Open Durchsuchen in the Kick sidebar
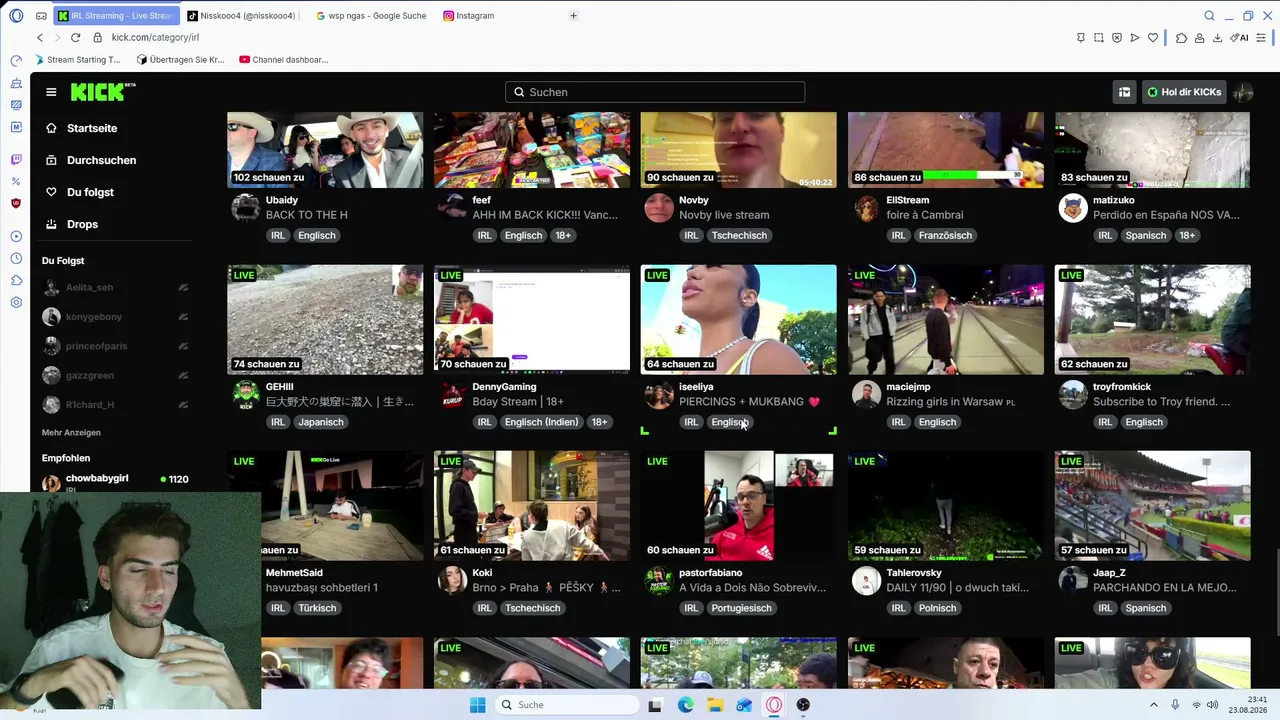Screen dimensions: 1280x720 pos(101,160)
